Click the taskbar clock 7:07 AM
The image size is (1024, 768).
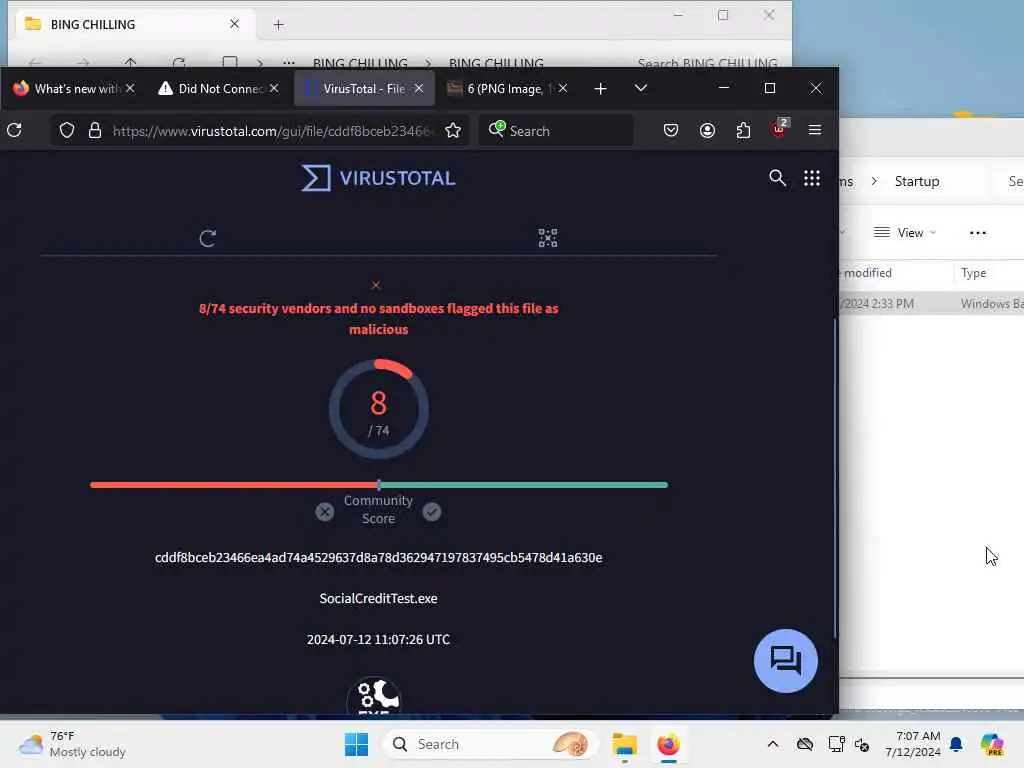click(913, 744)
